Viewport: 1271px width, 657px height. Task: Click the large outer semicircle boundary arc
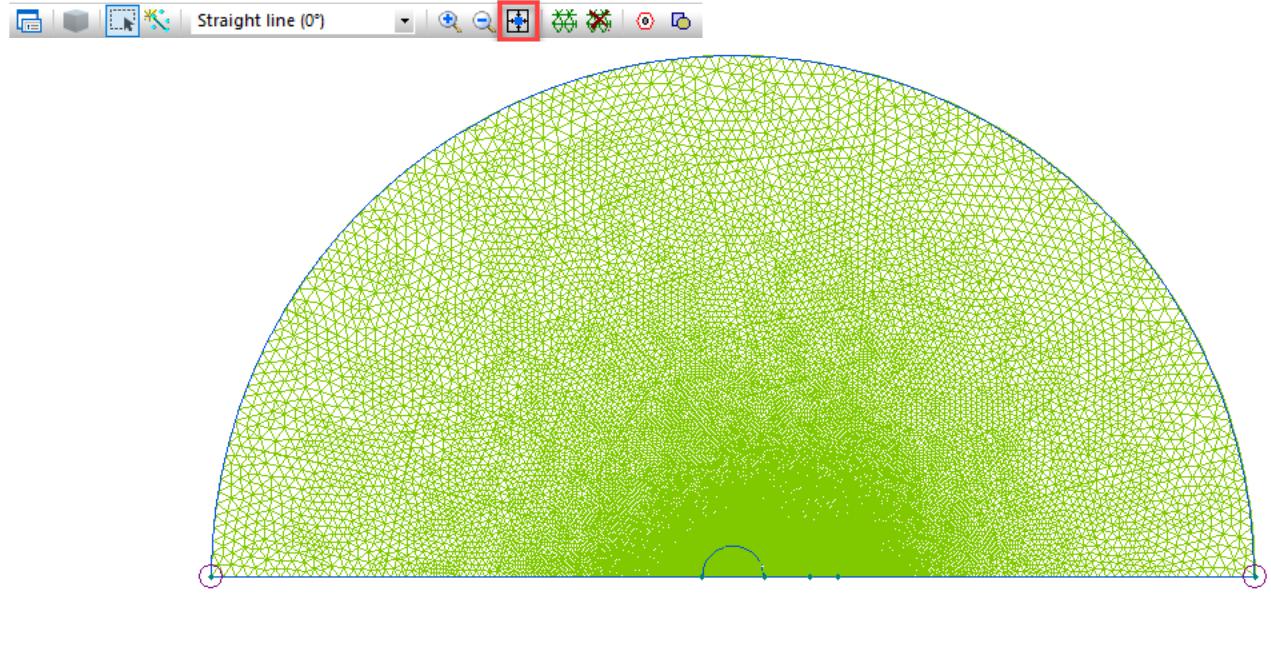(733, 56)
